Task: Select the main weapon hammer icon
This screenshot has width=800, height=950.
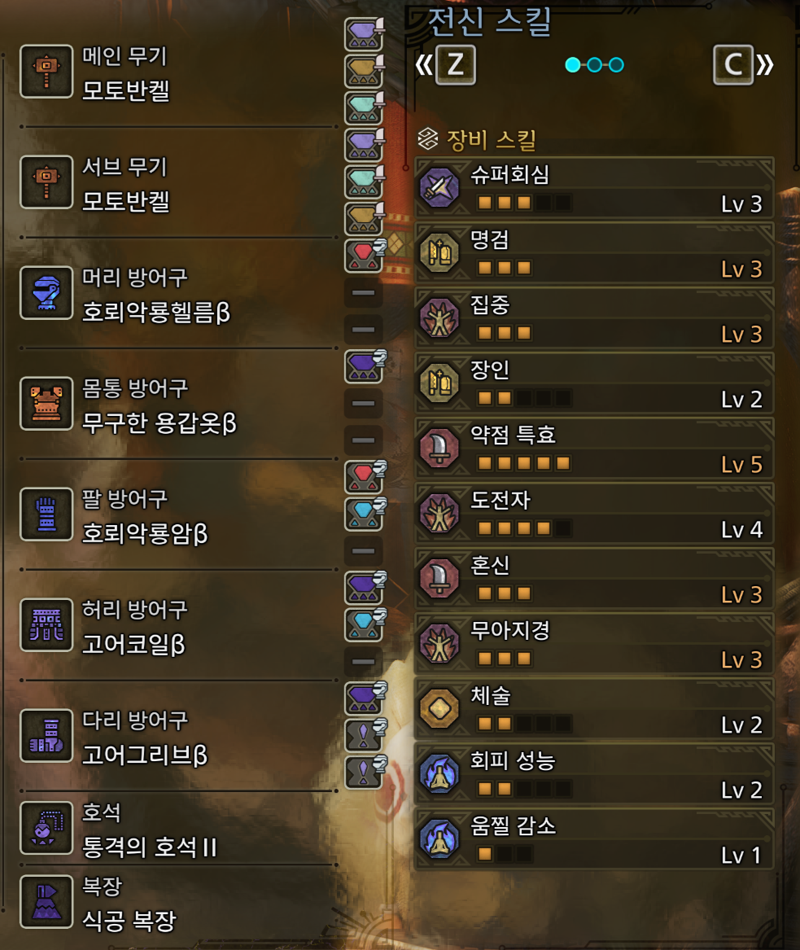Action: coord(47,71)
